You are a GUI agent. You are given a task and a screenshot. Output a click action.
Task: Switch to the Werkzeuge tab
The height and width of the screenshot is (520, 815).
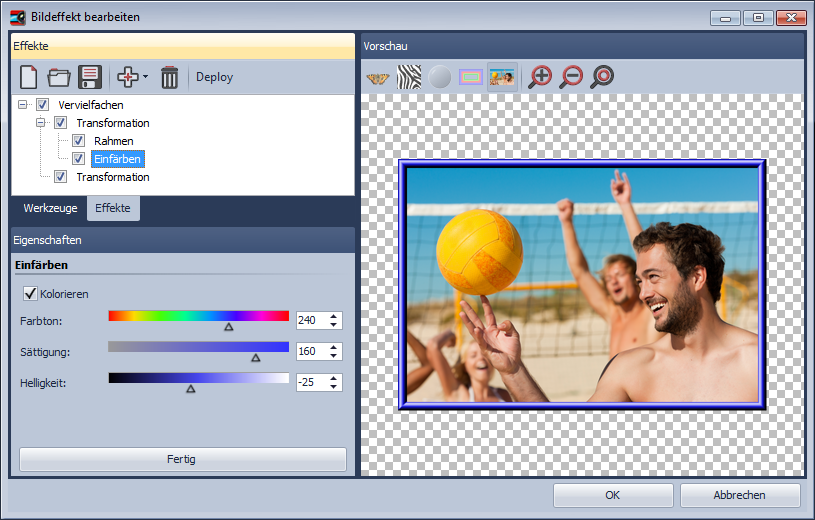click(x=50, y=208)
